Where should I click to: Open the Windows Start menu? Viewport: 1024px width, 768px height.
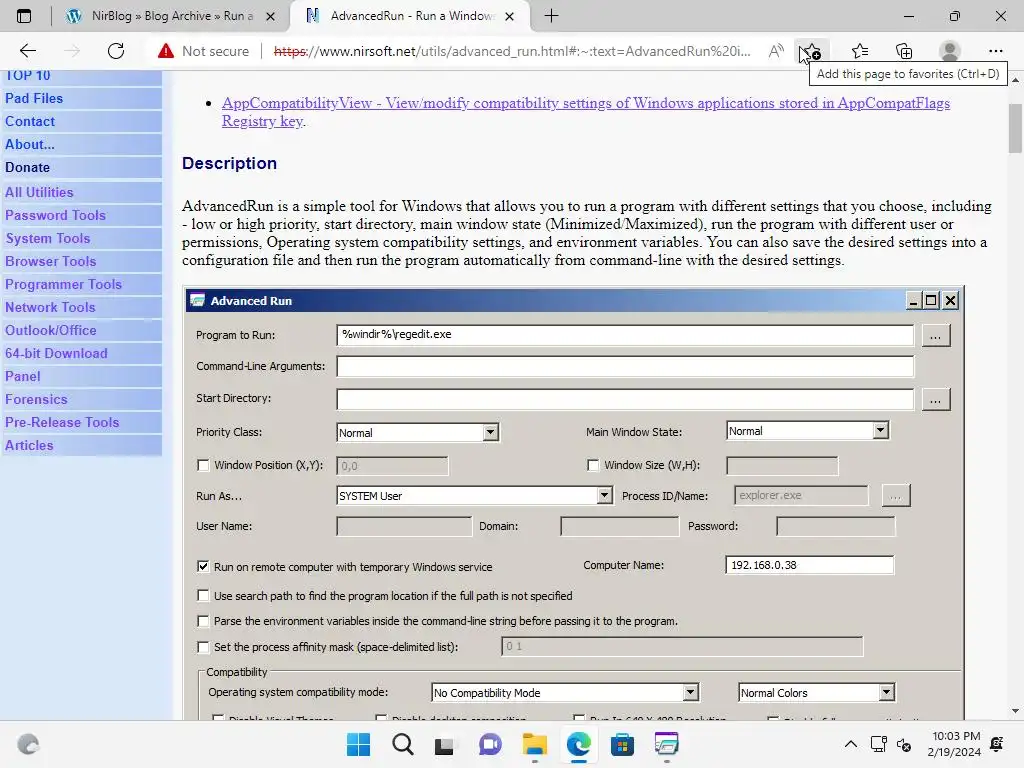358,744
